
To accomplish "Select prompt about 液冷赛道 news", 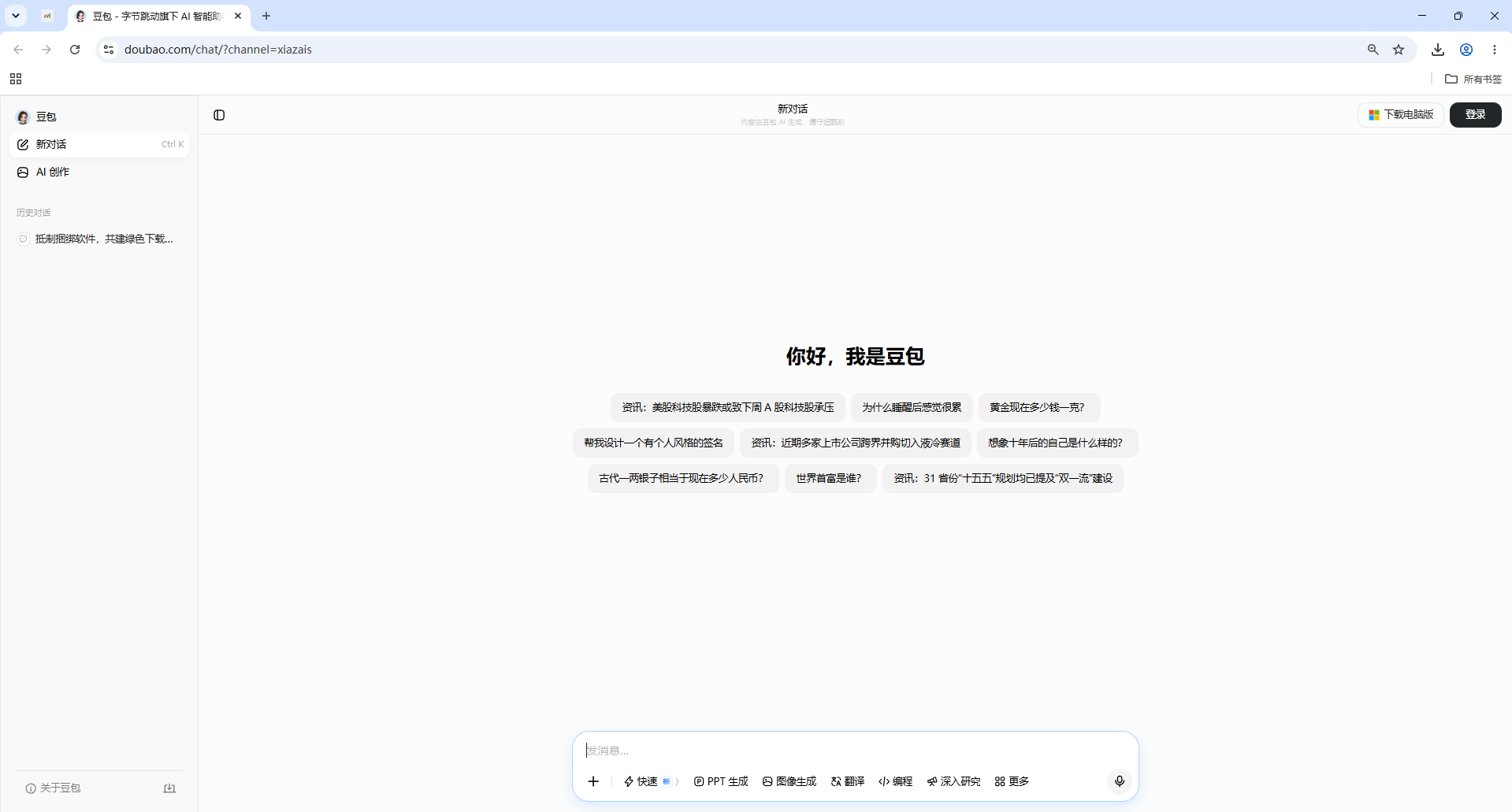I will 856,443.
